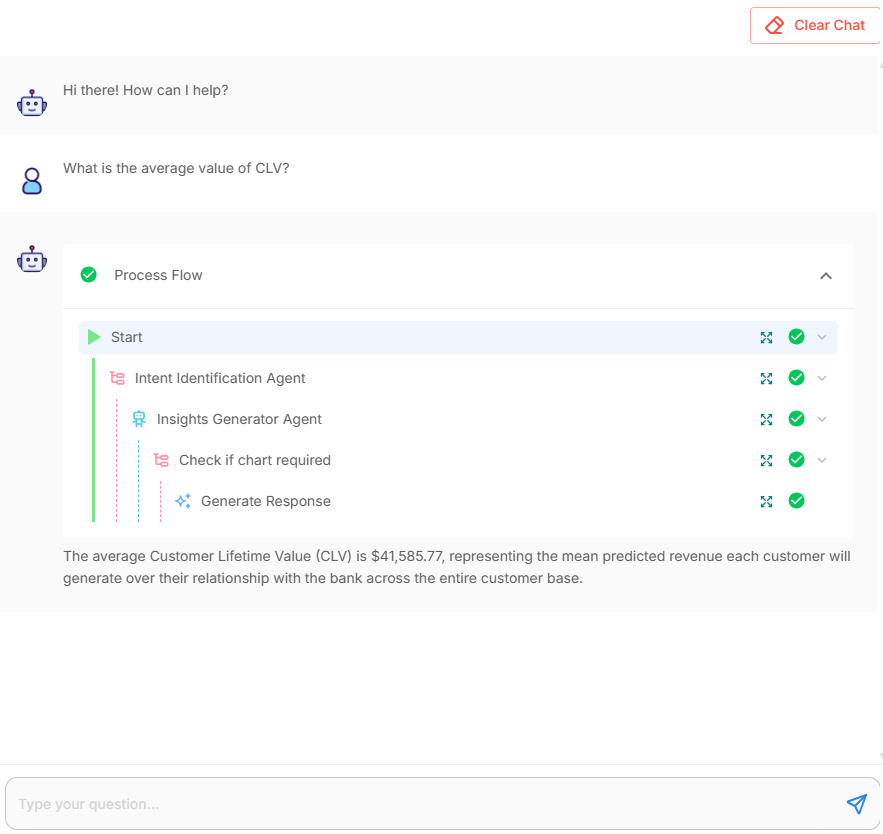Click the green check beside Generate Response
This screenshot has width=883, height=834.
point(796,501)
